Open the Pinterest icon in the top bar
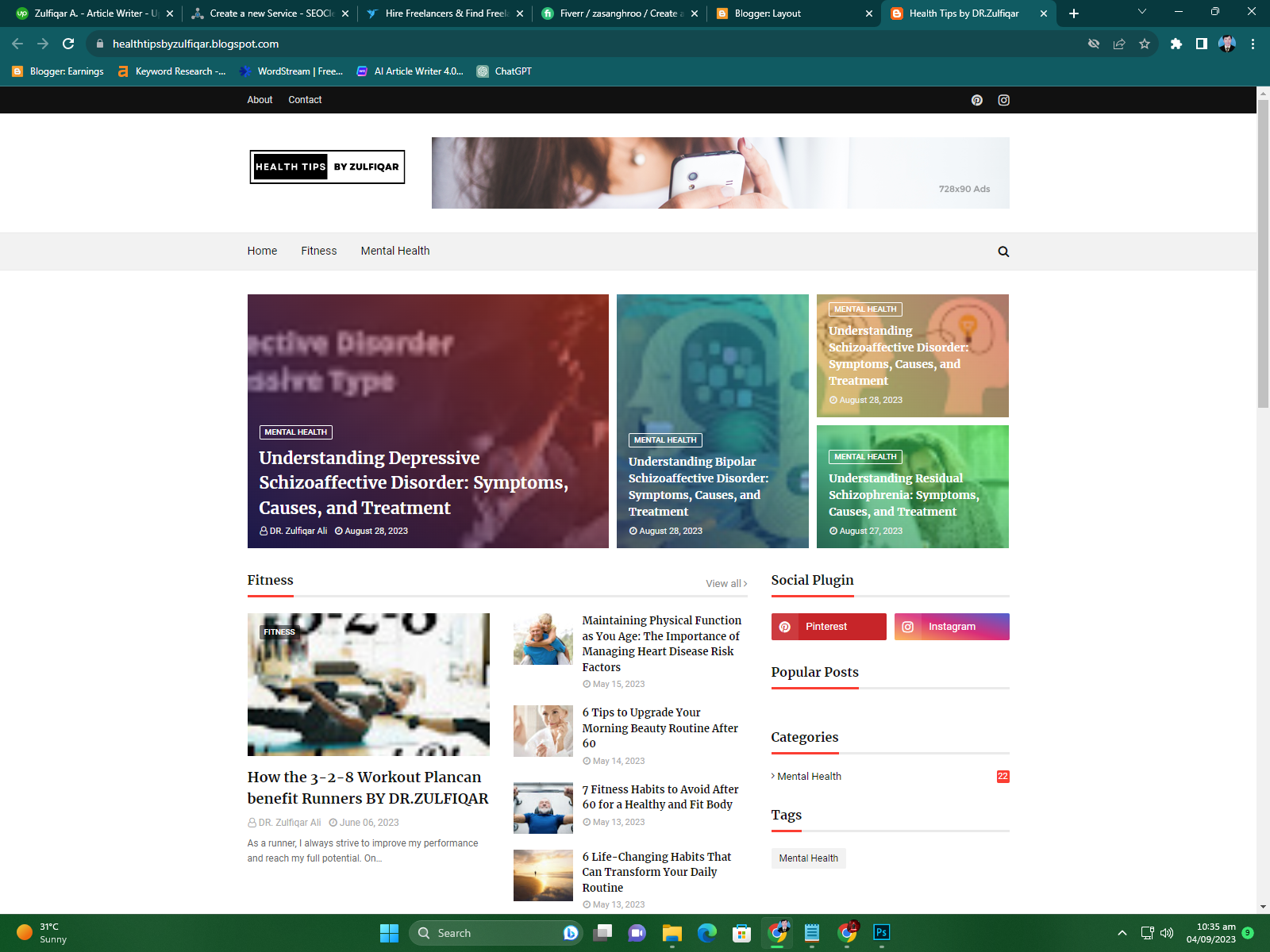The image size is (1270, 952). [976, 99]
